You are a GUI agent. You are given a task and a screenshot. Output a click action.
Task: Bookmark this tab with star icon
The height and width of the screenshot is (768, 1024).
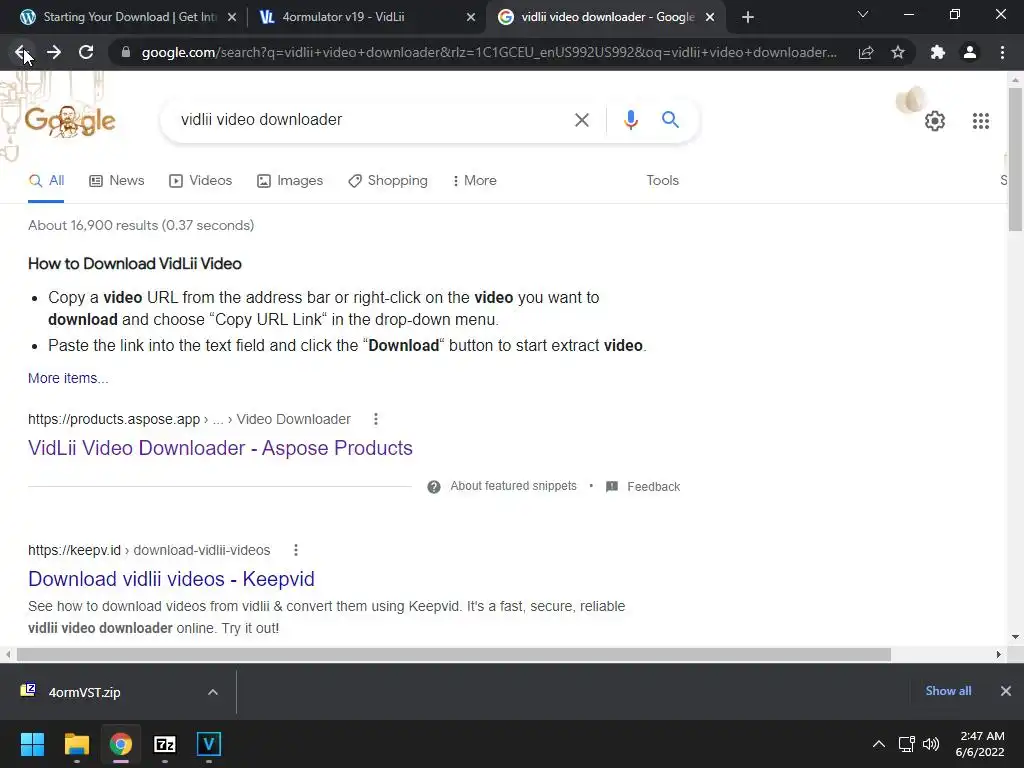click(898, 52)
